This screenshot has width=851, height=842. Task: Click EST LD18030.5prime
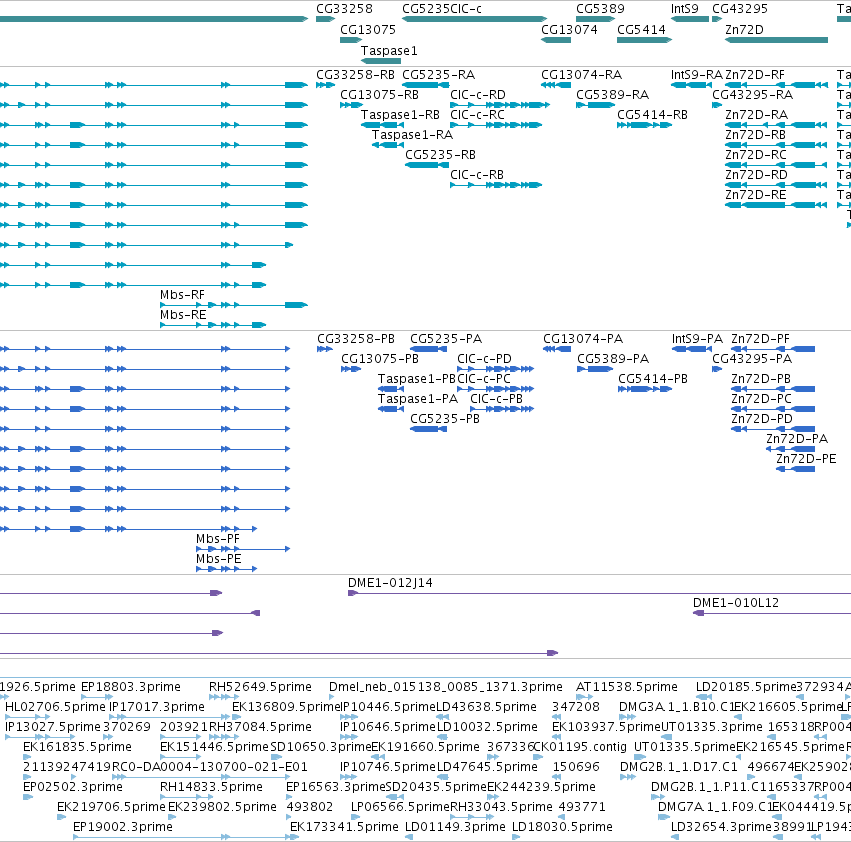tap(562, 827)
